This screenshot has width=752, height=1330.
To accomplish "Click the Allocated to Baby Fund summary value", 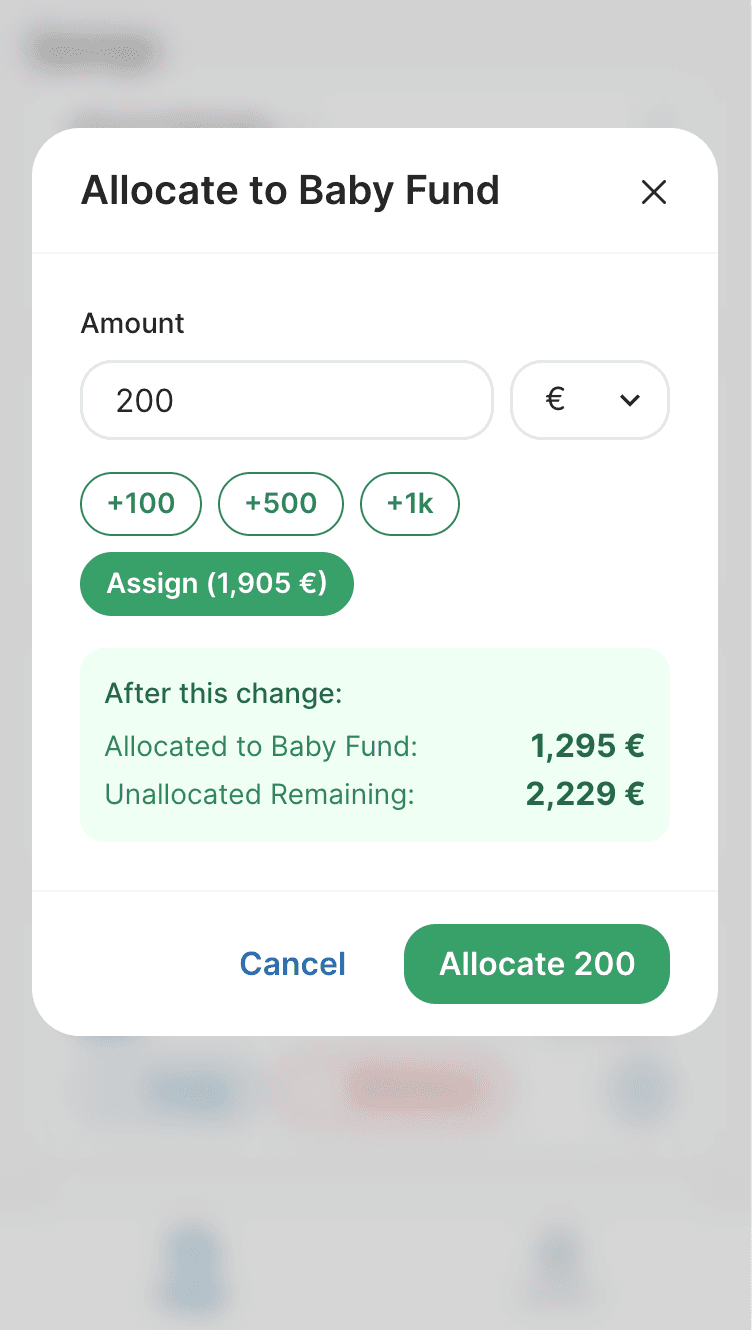I will tap(587, 746).
